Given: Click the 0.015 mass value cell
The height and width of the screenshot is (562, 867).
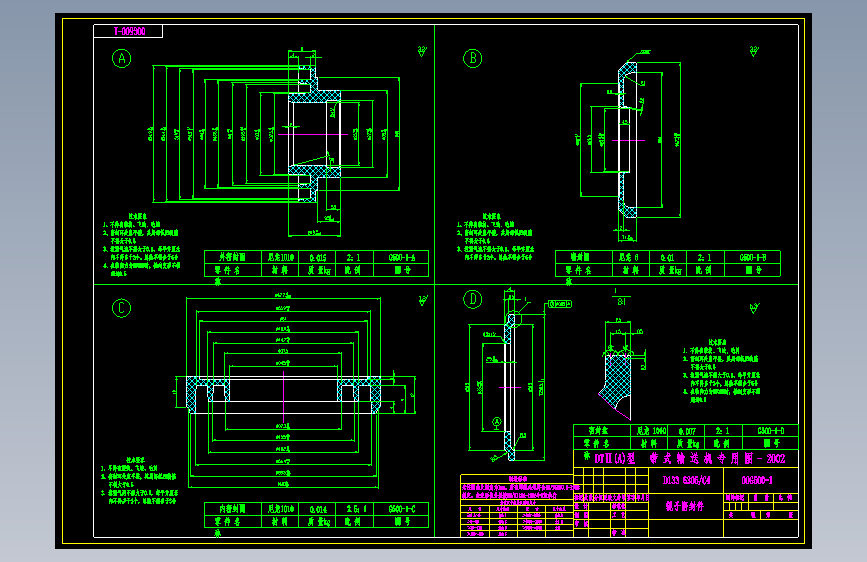Looking at the screenshot, I should [318, 257].
